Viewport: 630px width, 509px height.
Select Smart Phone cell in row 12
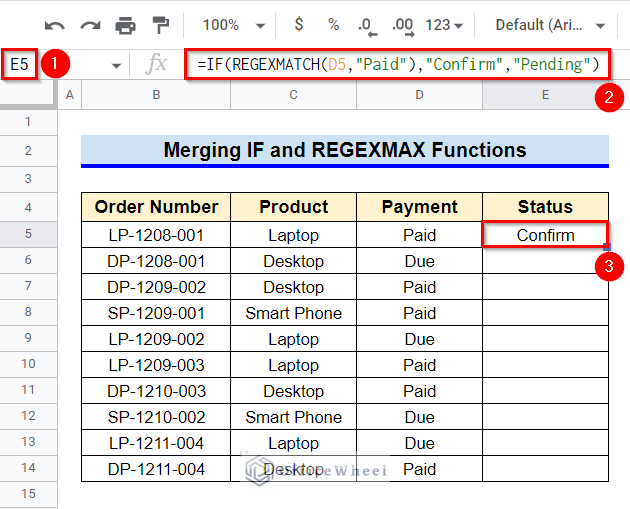point(293,417)
